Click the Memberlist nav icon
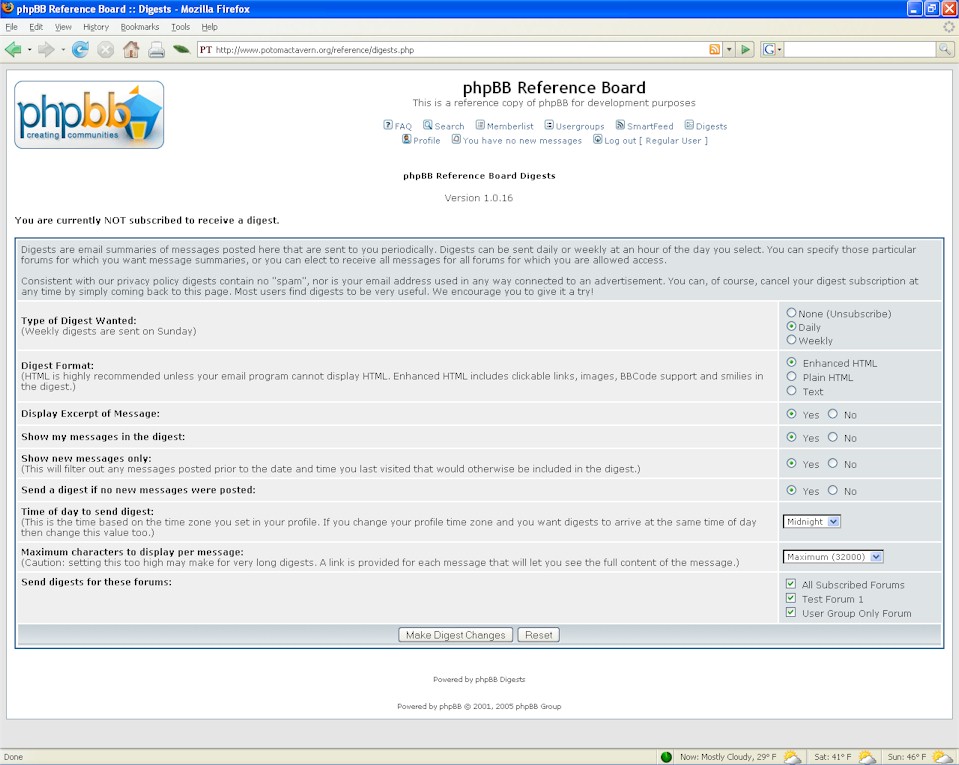Screen dimensions: 959x765 coord(480,125)
